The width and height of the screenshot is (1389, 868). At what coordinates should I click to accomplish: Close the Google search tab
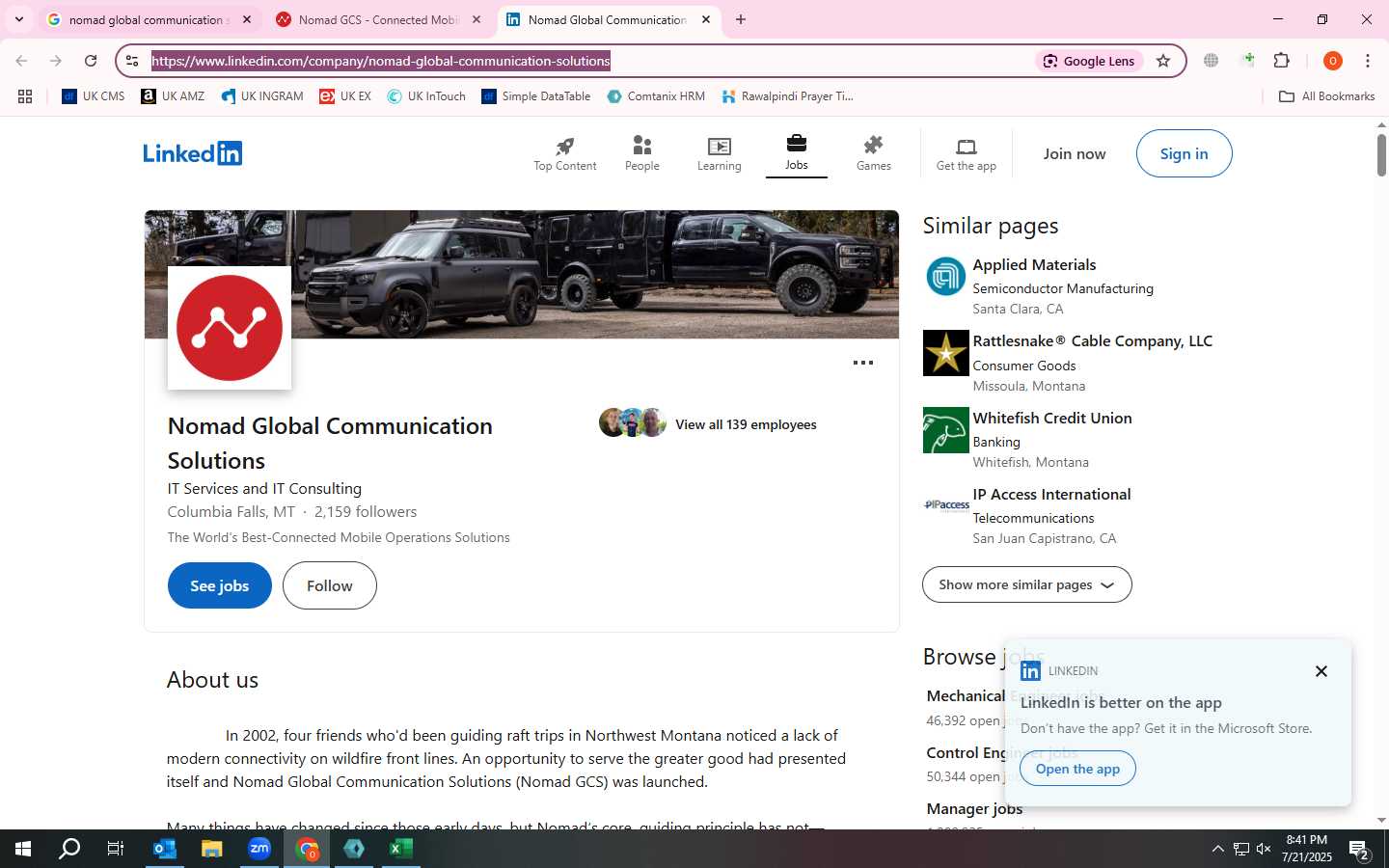[247, 19]
